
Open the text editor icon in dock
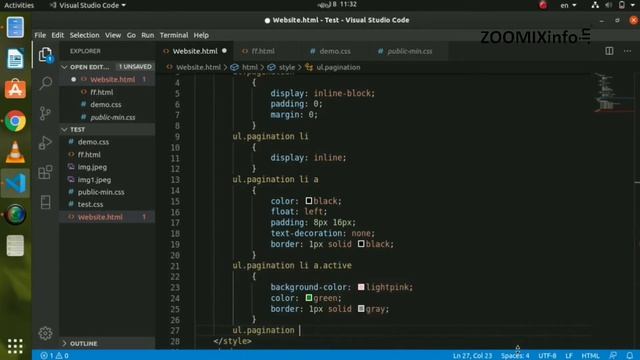coord(15,245)
